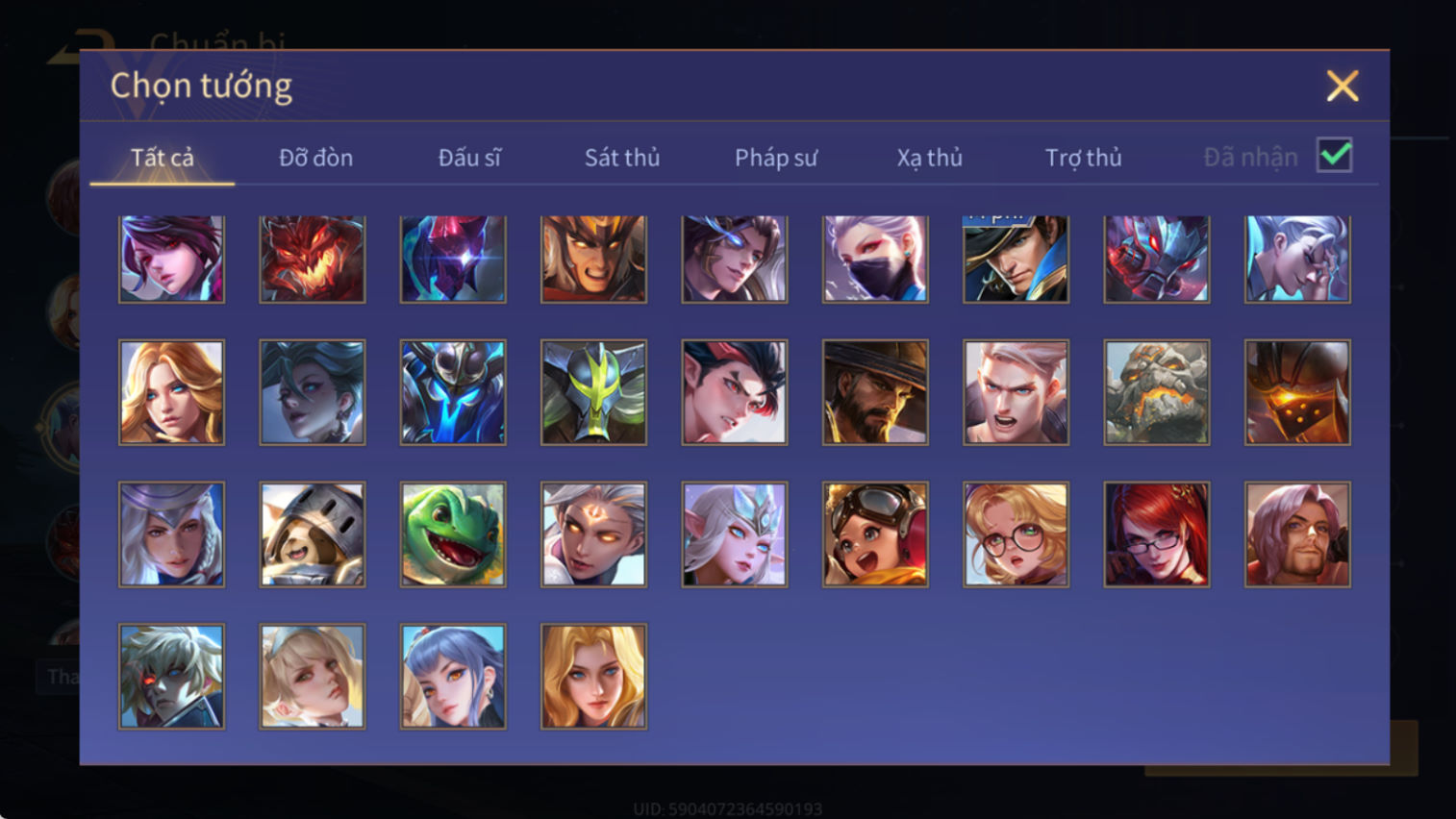Choose the red lava demon hero
This screenshot has width=1456, height=819.
[313, 259]
